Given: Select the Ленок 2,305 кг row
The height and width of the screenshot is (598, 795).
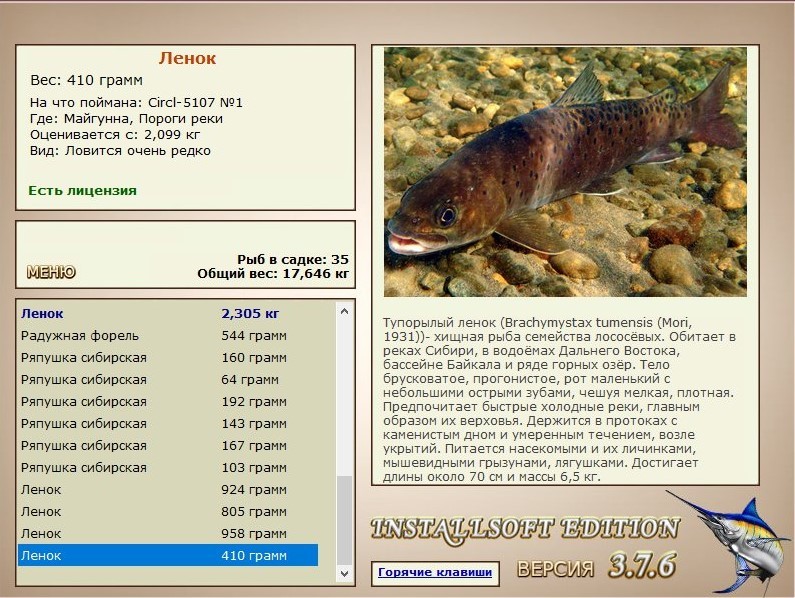Looking at the screenshot, I should (168, 313).
